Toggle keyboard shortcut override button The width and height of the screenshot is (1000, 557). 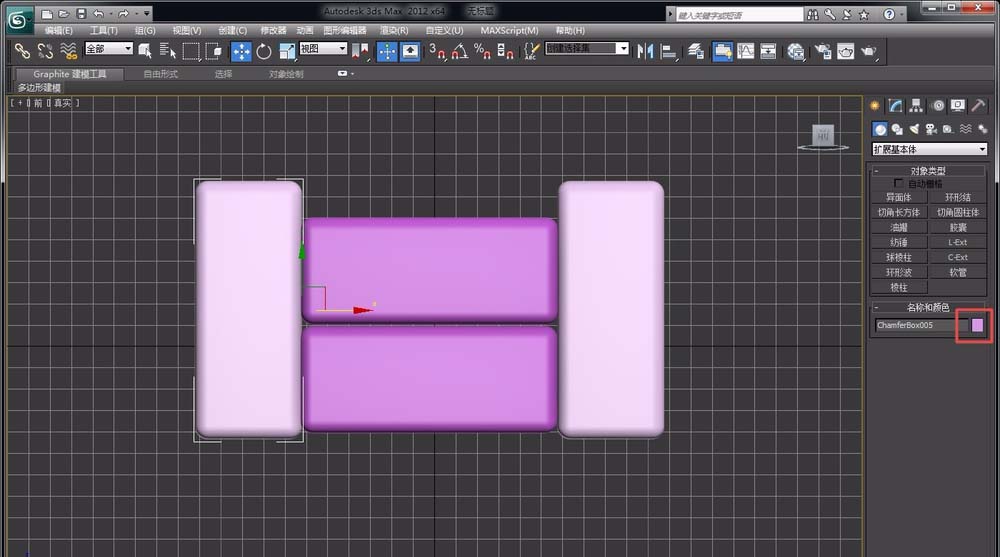(x=410, y=51)
